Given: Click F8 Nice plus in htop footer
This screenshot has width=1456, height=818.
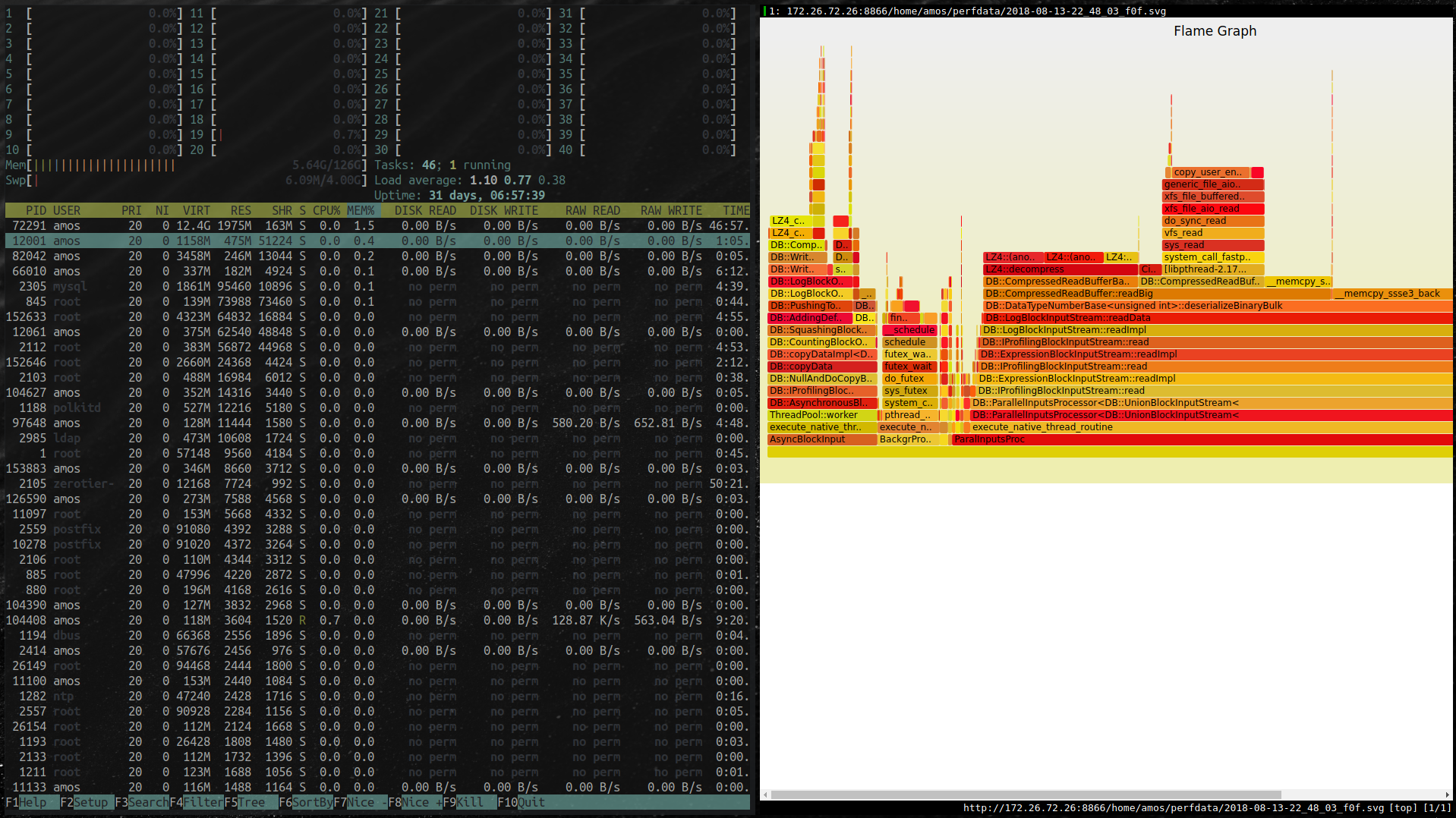Looking at the screenshot, I should click(x=414, y=802).
